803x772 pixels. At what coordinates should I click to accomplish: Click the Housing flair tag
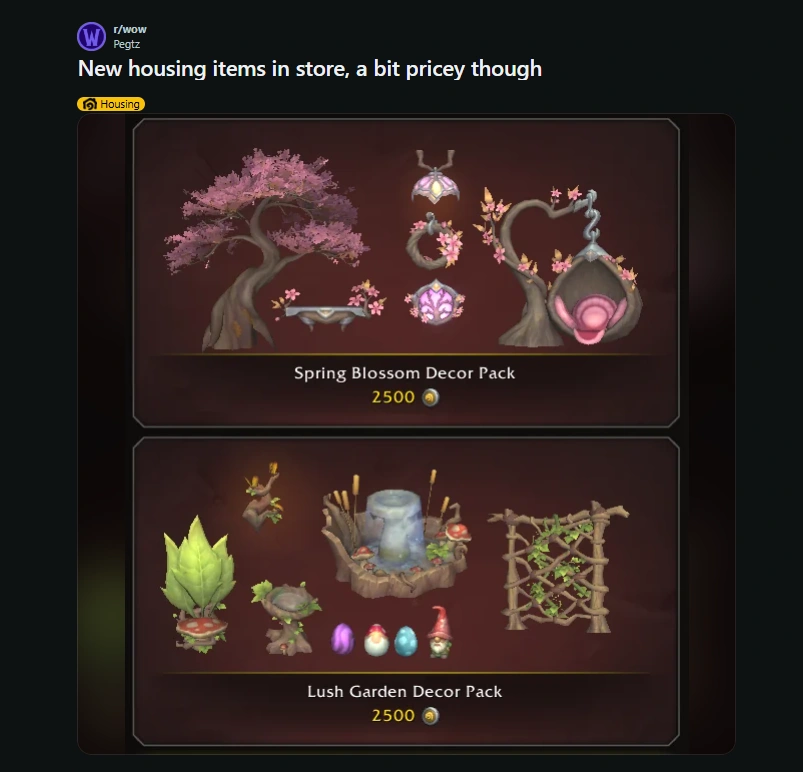click(111, 104)
